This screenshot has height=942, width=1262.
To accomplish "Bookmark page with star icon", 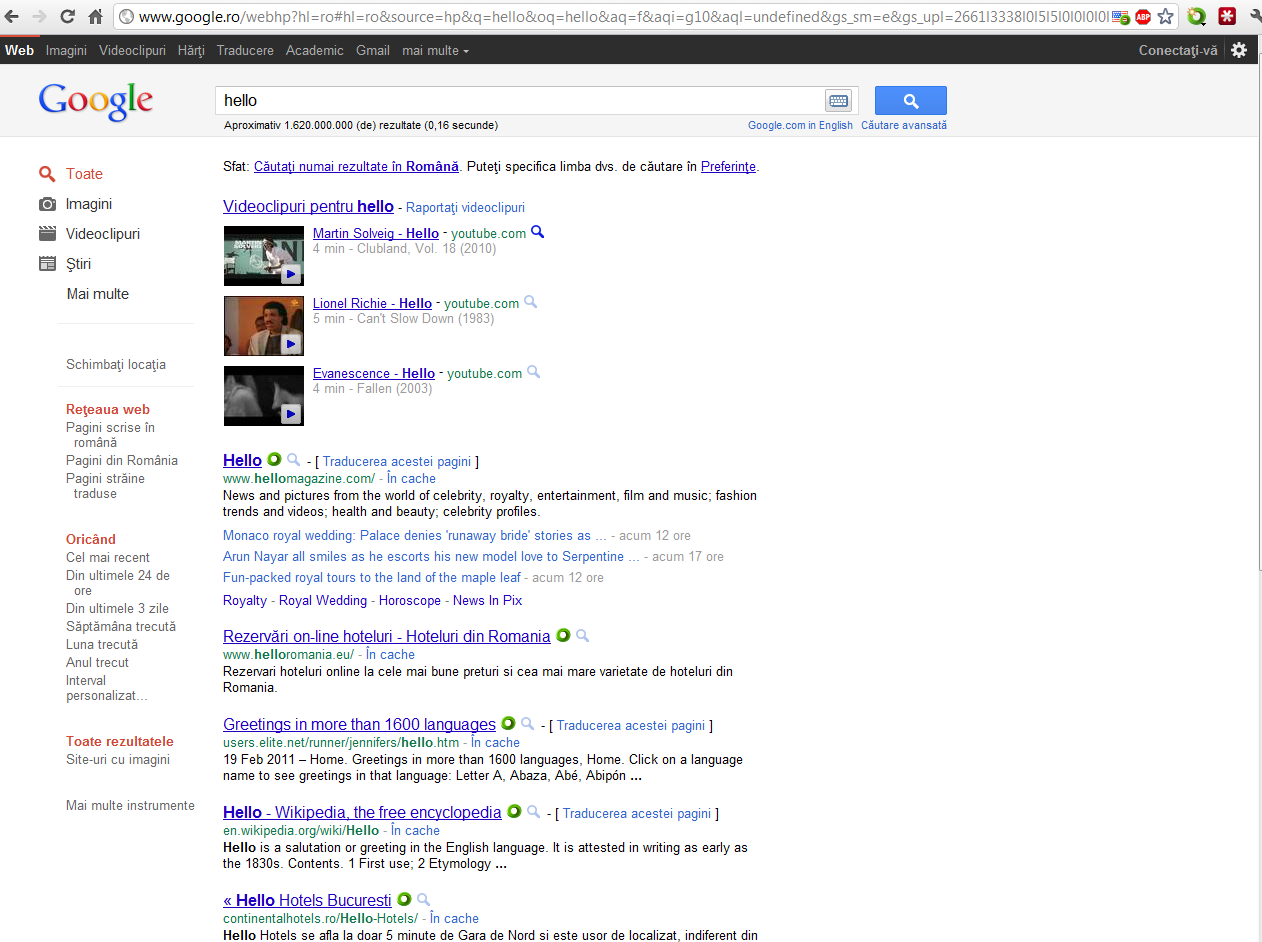I will coord(1165,17).
